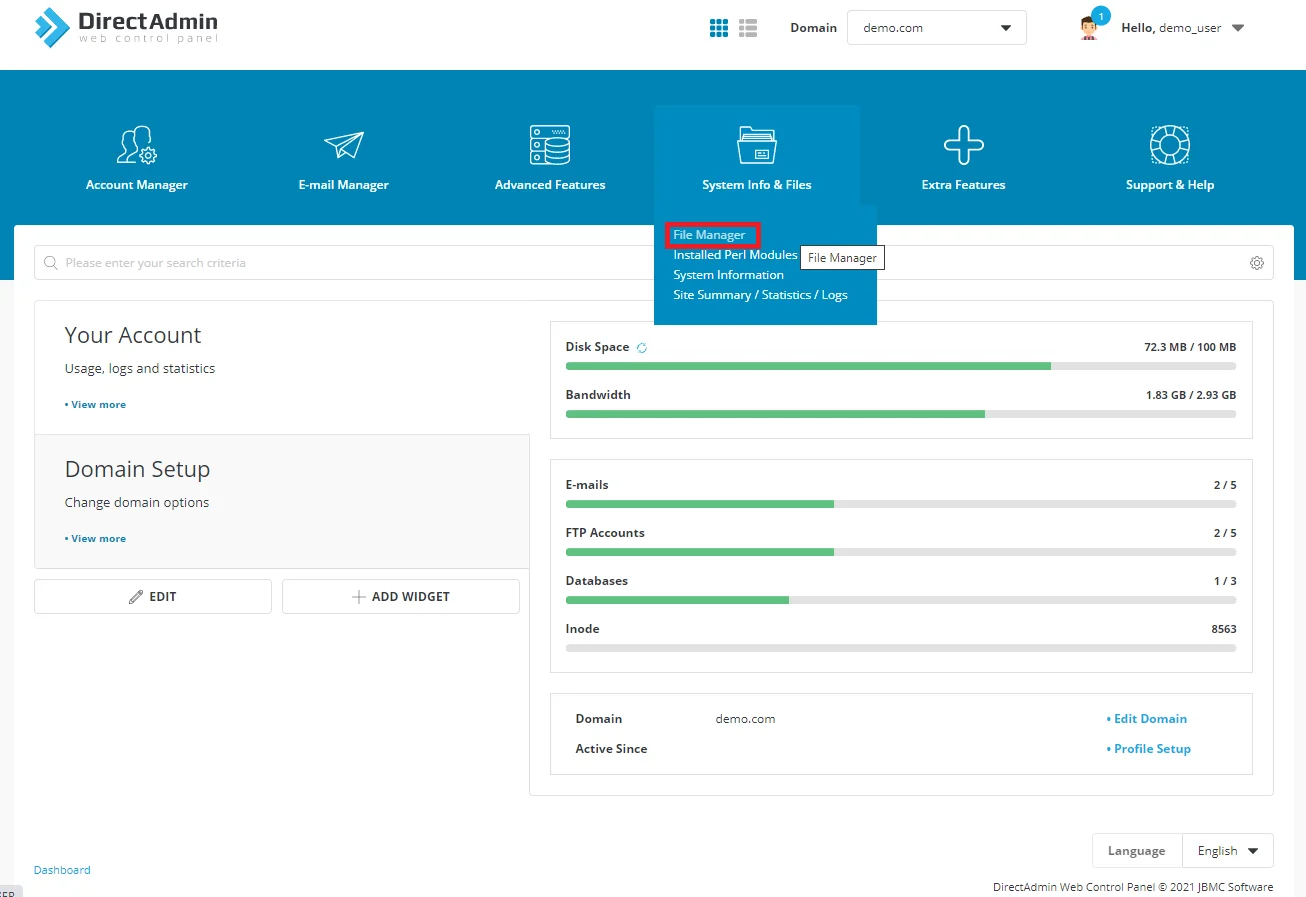The image size is (1306, 897).
Task: Click the Disk Space usage bar
Action: (x=900, y=366)
